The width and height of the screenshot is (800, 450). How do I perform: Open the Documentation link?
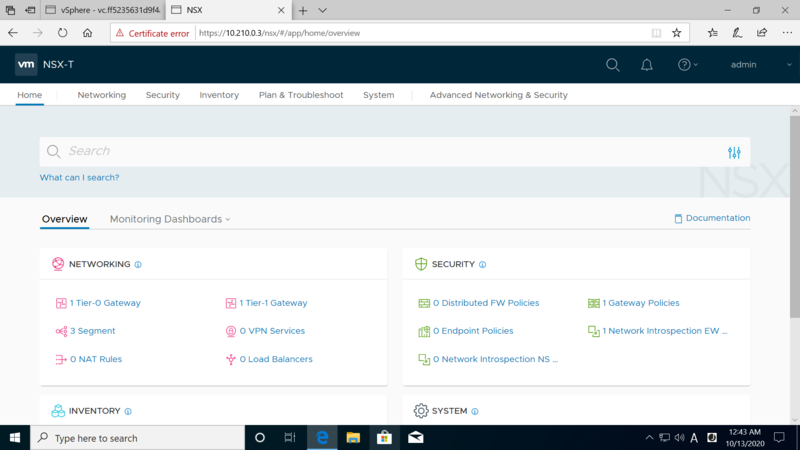[x=712, y=218]
